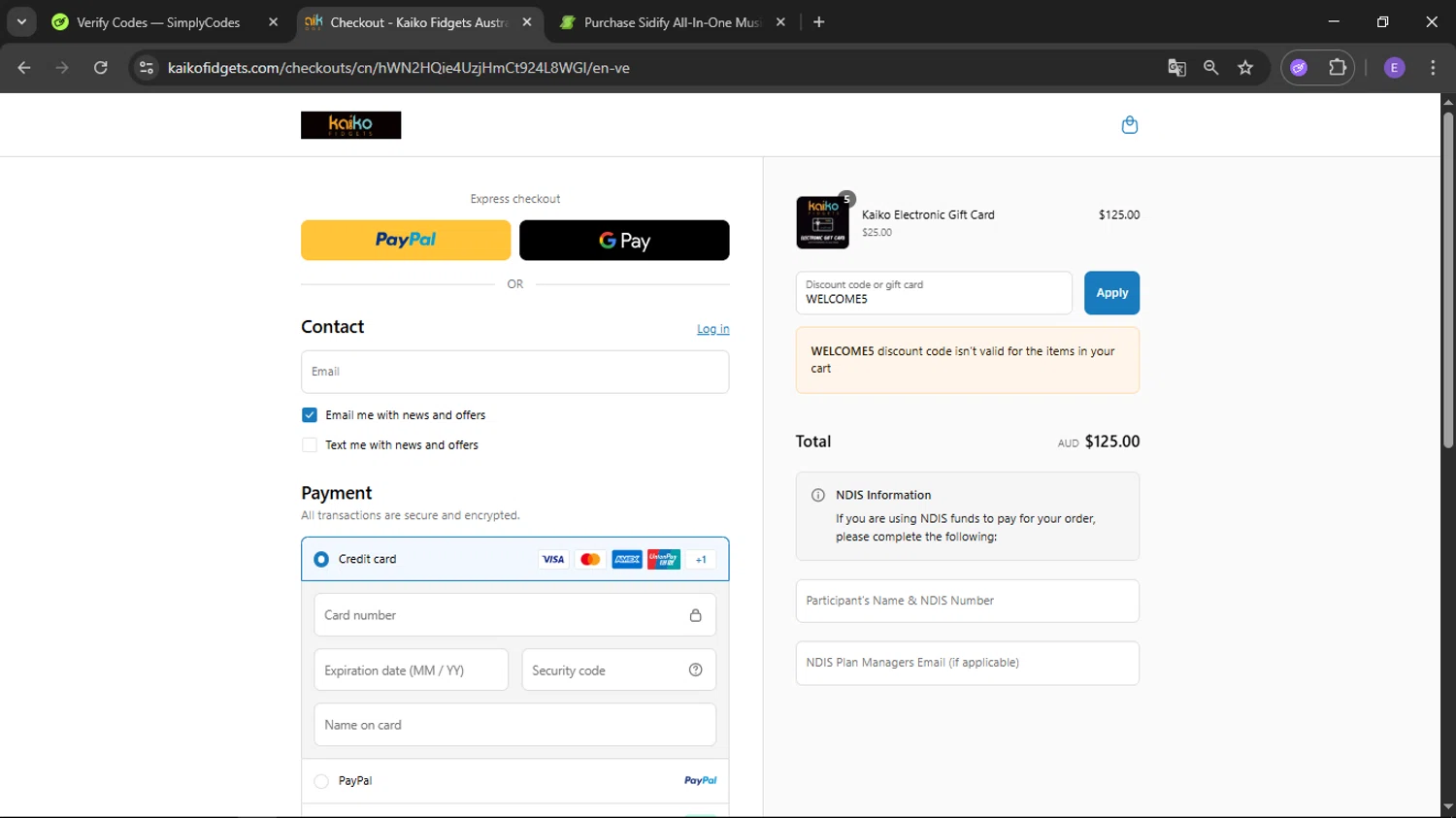Click the Log in link
The image size is (1456, 818).
[712, 329]
